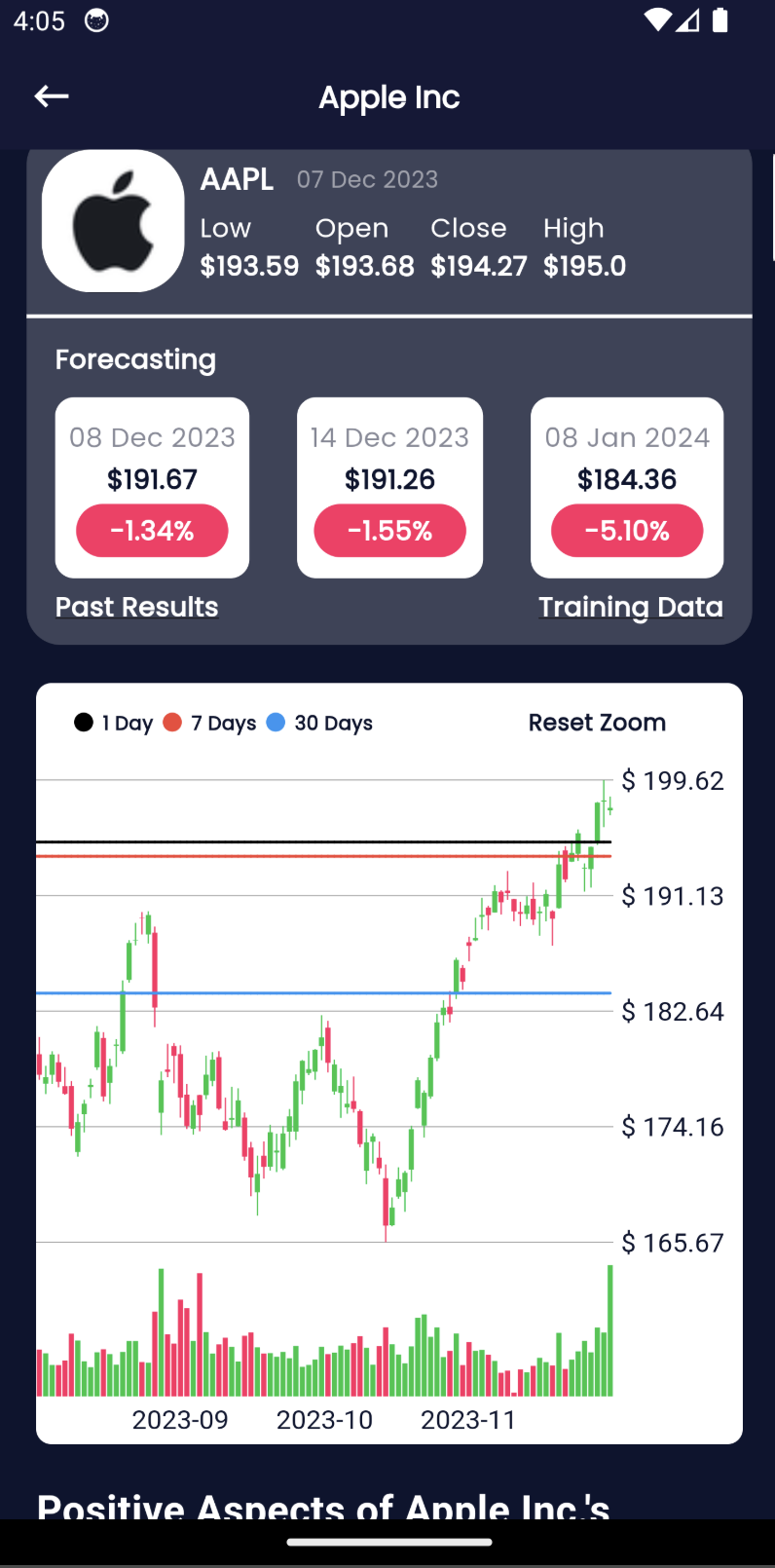Open the Past Results link

point(136,607)
